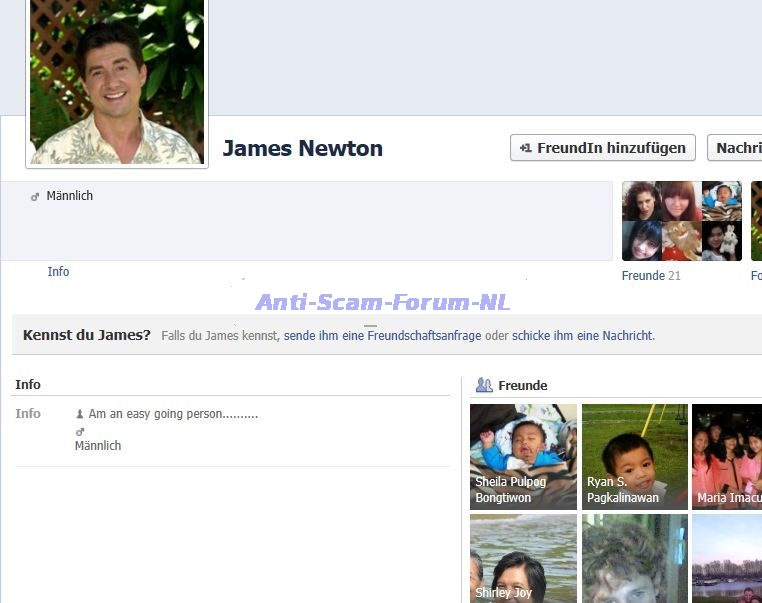Click the male symbol in Info section
Viewport: 762px width, 603px height.
pos(80,432)
